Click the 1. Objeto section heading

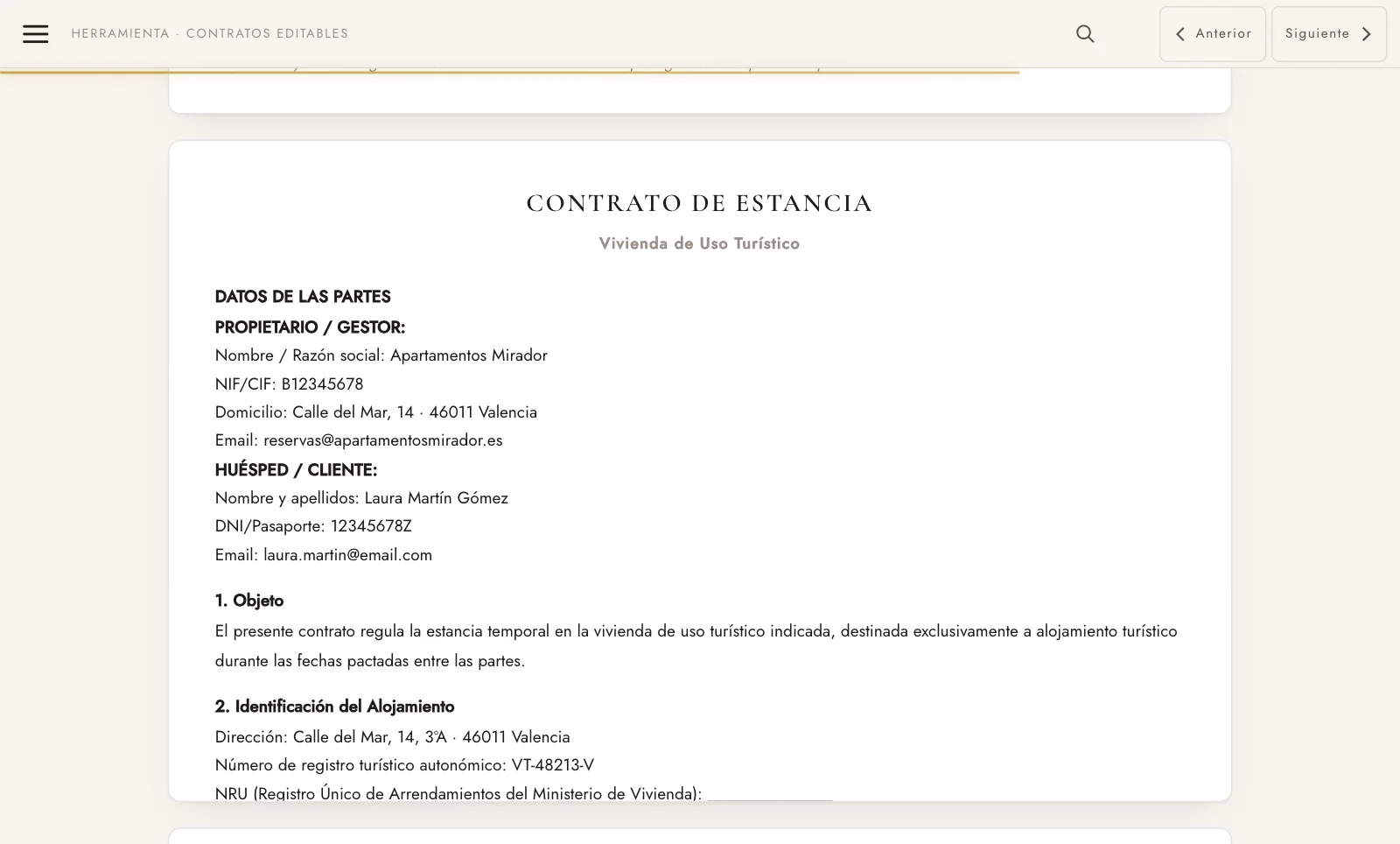pyautogui.click(x=249, y=601)
